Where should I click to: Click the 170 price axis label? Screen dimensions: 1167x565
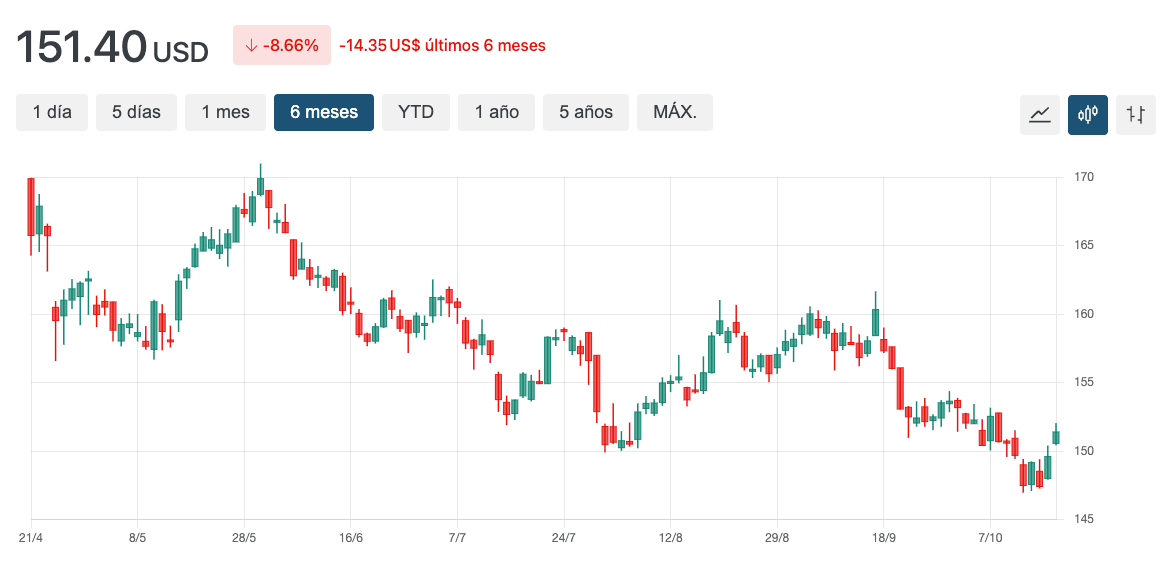pyautogui.click(x=1085, y=178)
